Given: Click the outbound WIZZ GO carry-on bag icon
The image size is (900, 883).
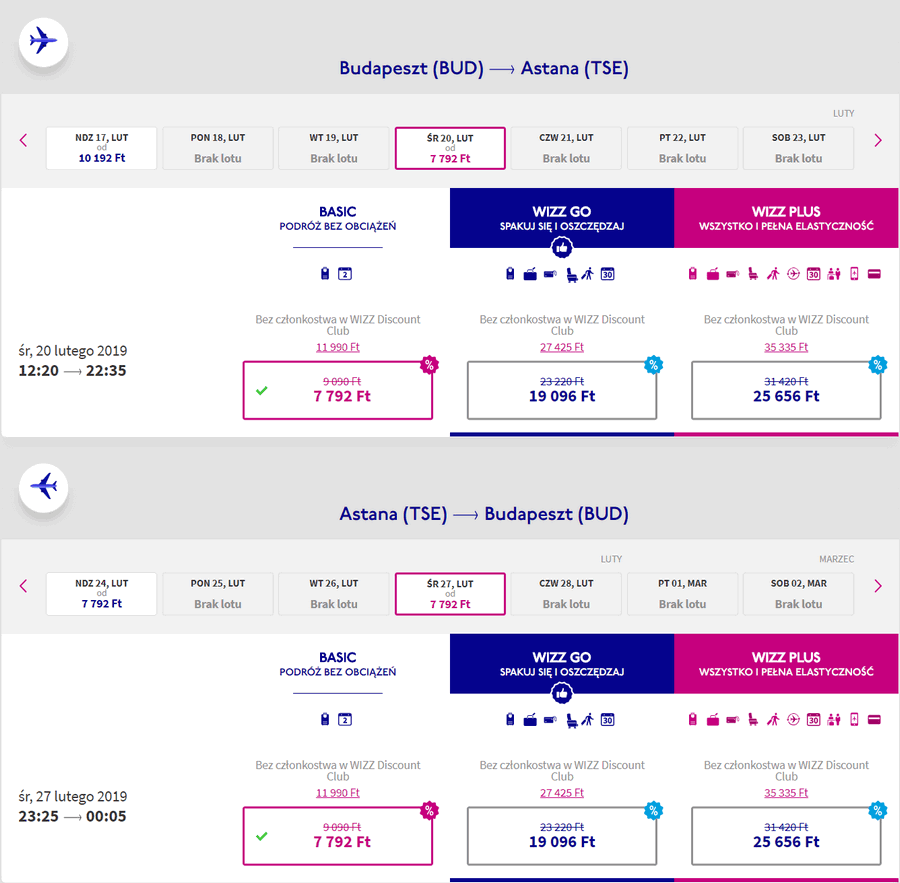Looking at the screenshot, I should [510, 274].
